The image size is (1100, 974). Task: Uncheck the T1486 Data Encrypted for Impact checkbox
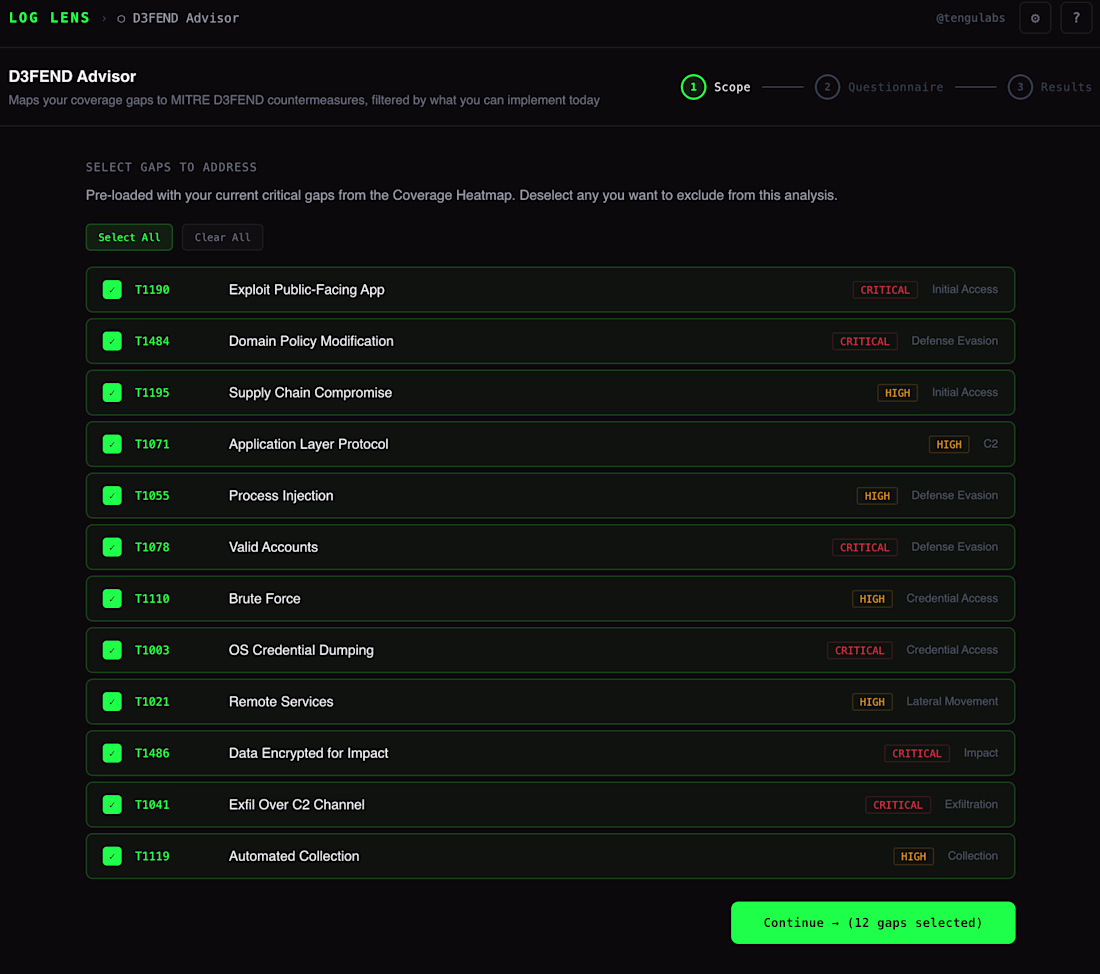[112, 753]
